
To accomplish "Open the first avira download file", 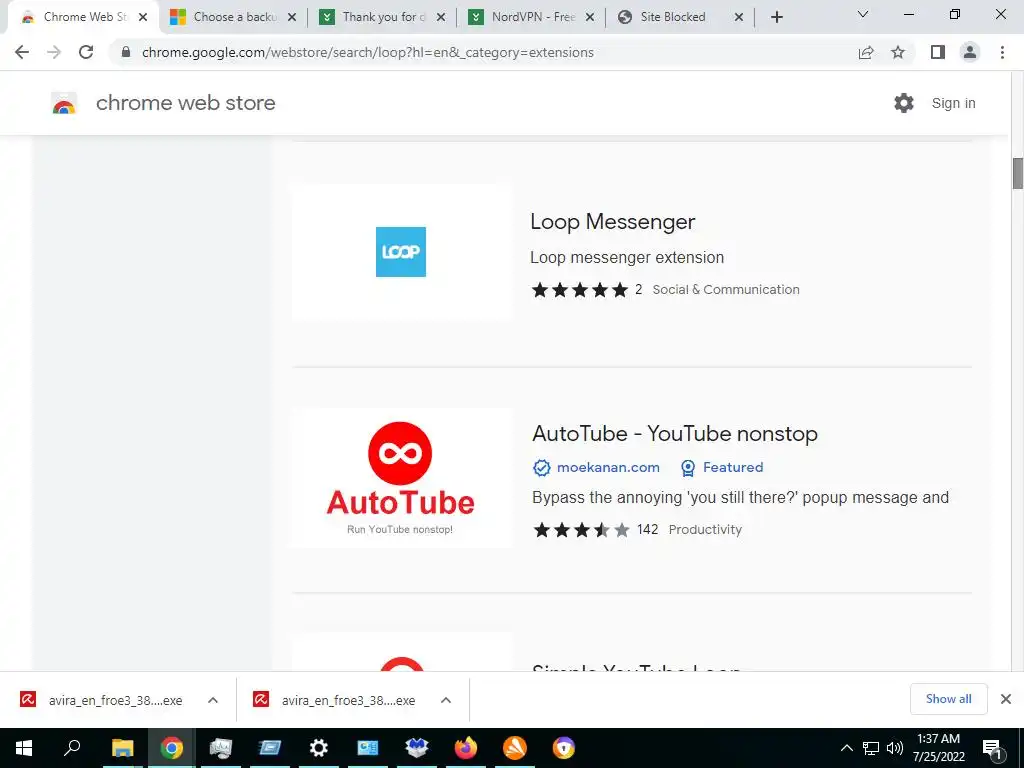I will tap(101, 700).
